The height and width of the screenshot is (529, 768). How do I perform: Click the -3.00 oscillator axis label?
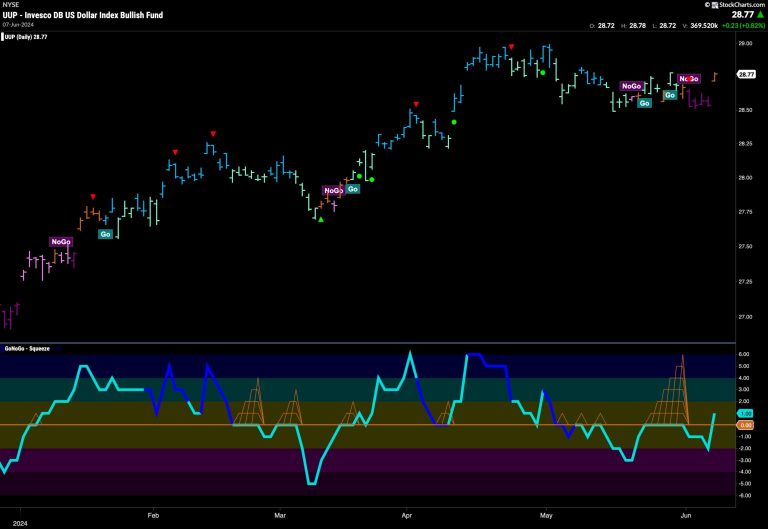(744, 460)
